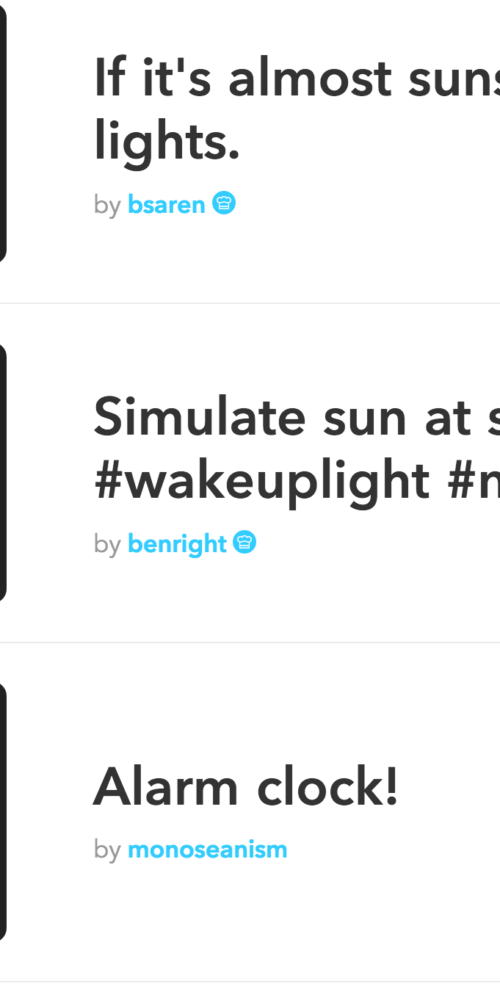Click the dark thumbnail beside the bsaren recipe

pyautogui.click(x=3, y=133)
